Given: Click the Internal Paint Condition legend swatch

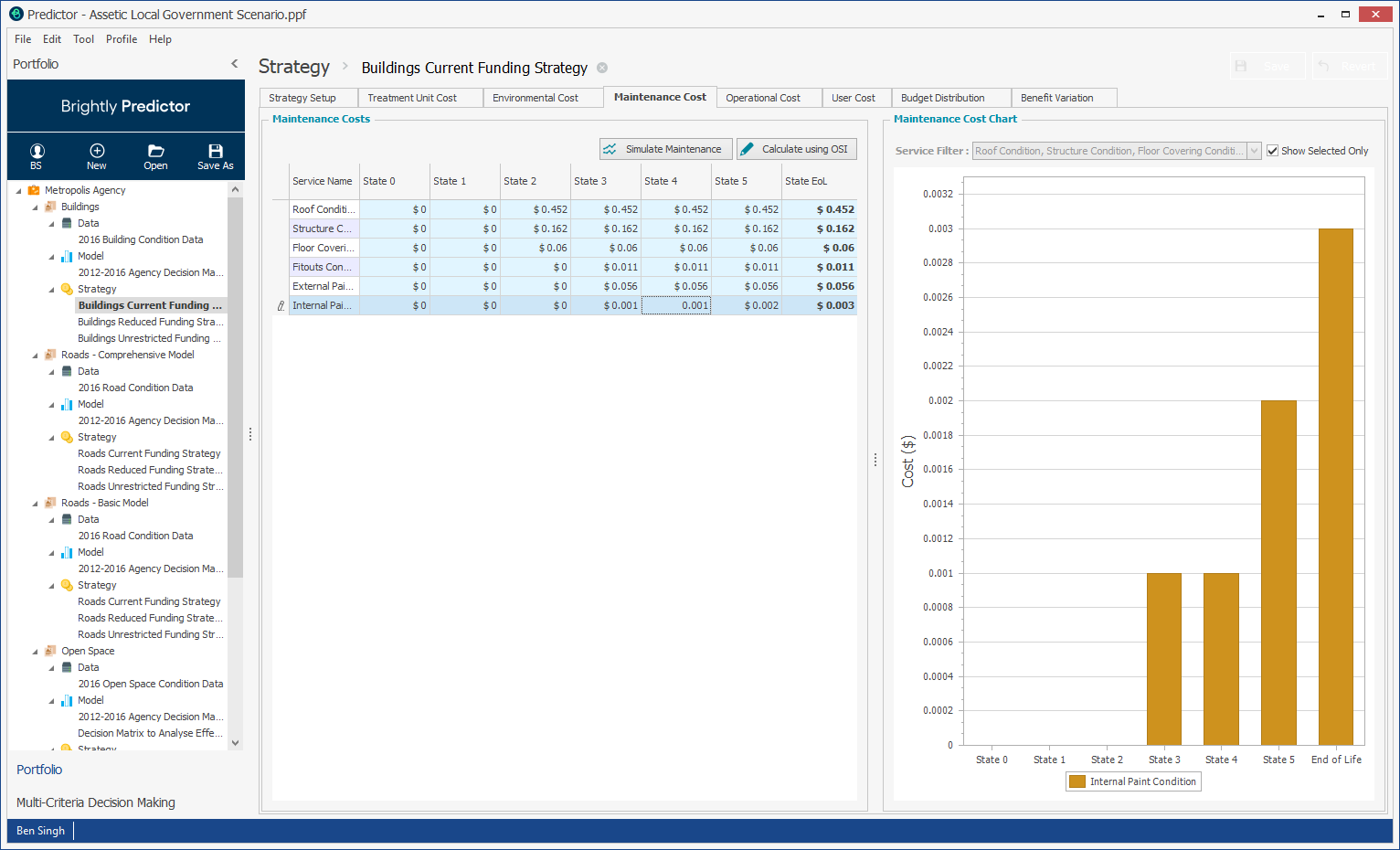Looking at the screenshot, I should tap(1077, 781).
